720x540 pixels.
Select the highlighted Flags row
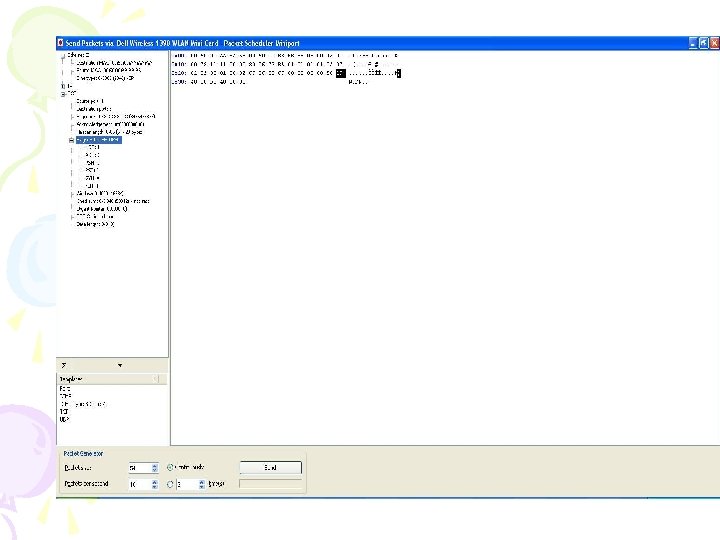pyautogui.click(x=99, y=140)
